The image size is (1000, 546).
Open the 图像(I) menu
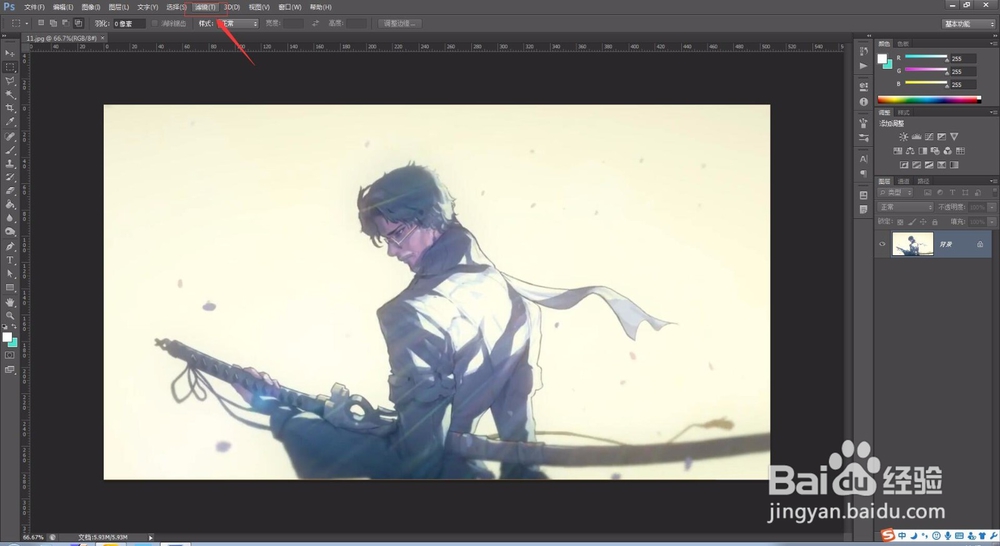tap(91, 7)
